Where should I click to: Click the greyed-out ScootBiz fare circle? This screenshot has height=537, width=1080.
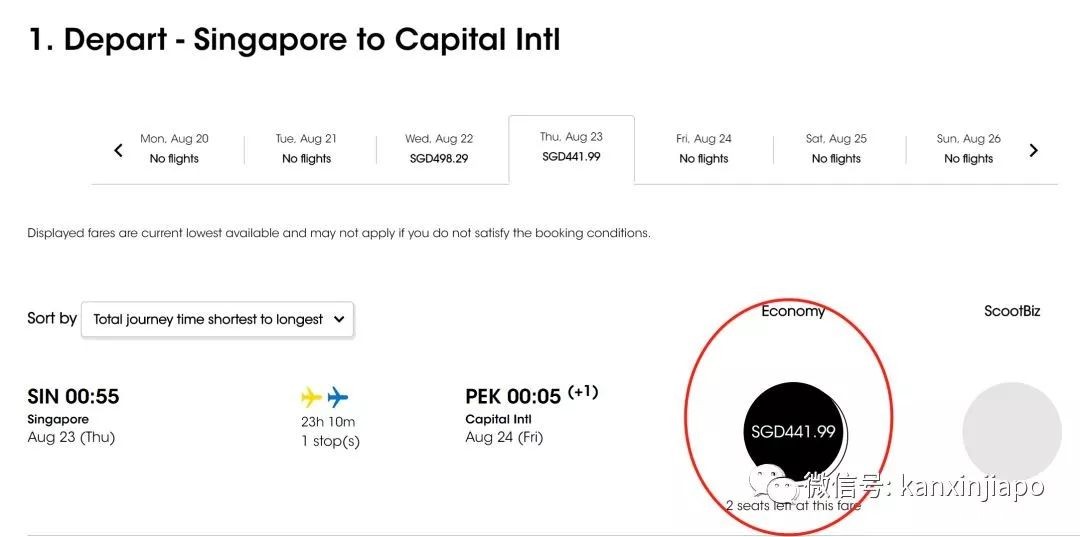click(1011, 431)
